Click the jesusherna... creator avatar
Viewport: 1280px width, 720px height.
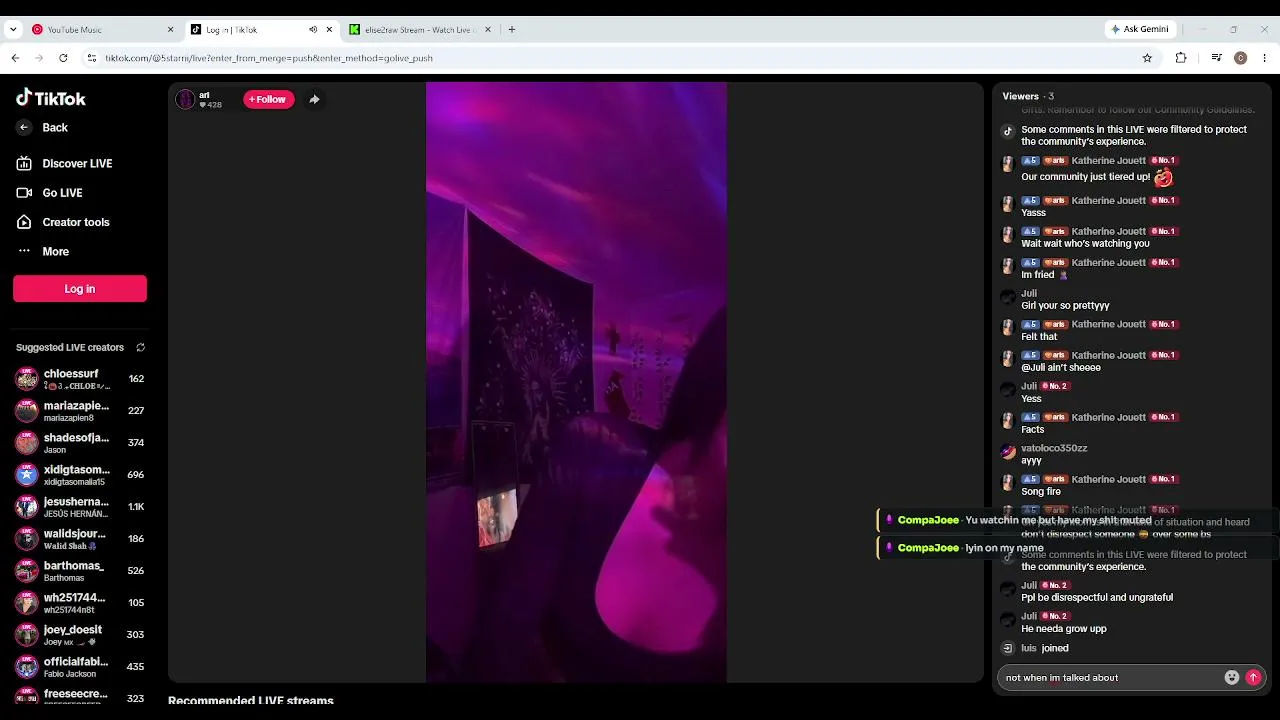click(27, 507)
